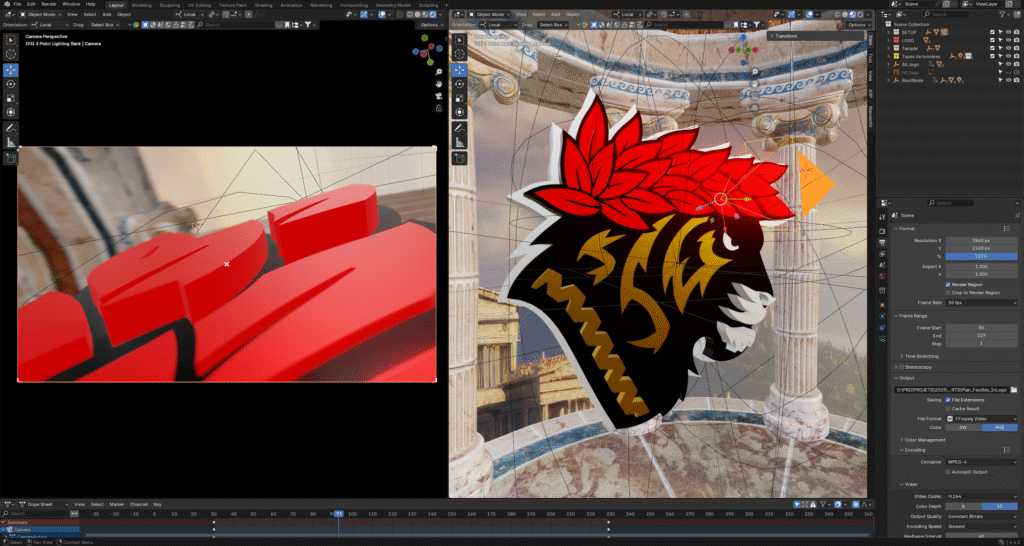Hide the Temple collection with its eye icon
The image size is (1024, 546).
click(x=1008, y=48)
